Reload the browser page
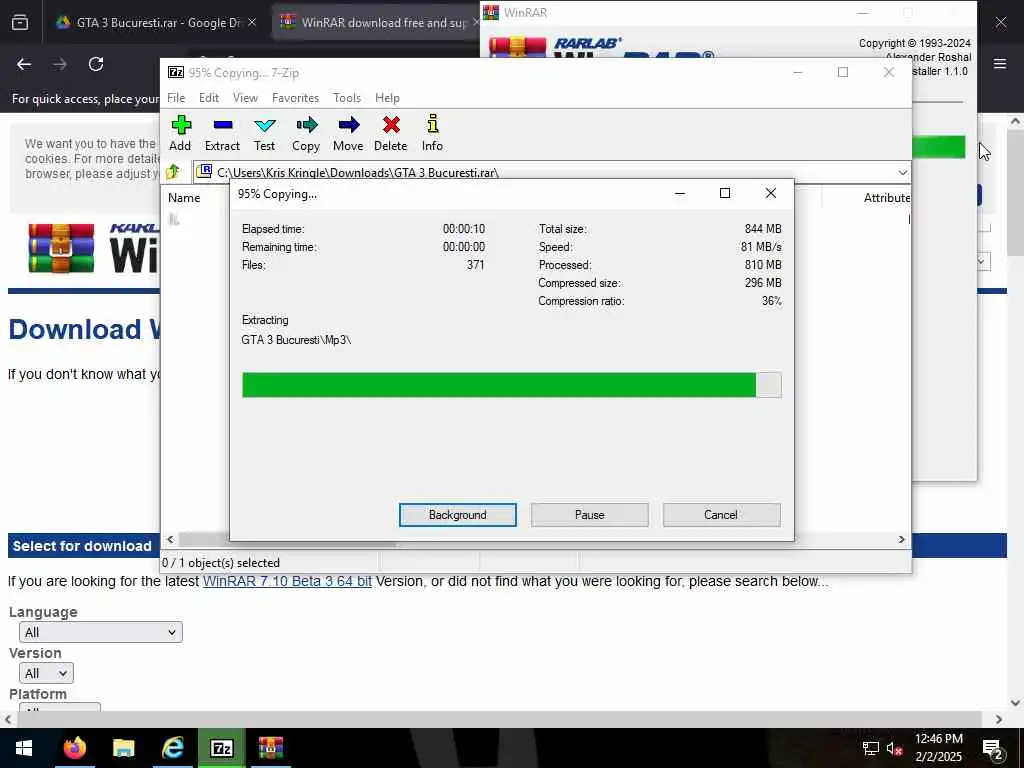Screen dimensions: 1024x768 96,64
